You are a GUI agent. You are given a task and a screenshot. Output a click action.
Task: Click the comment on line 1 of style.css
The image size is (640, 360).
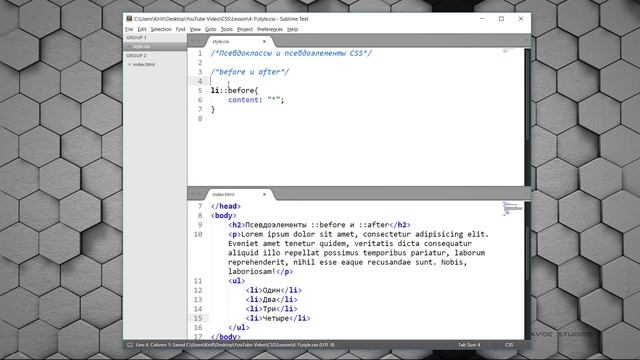[291, 53]
